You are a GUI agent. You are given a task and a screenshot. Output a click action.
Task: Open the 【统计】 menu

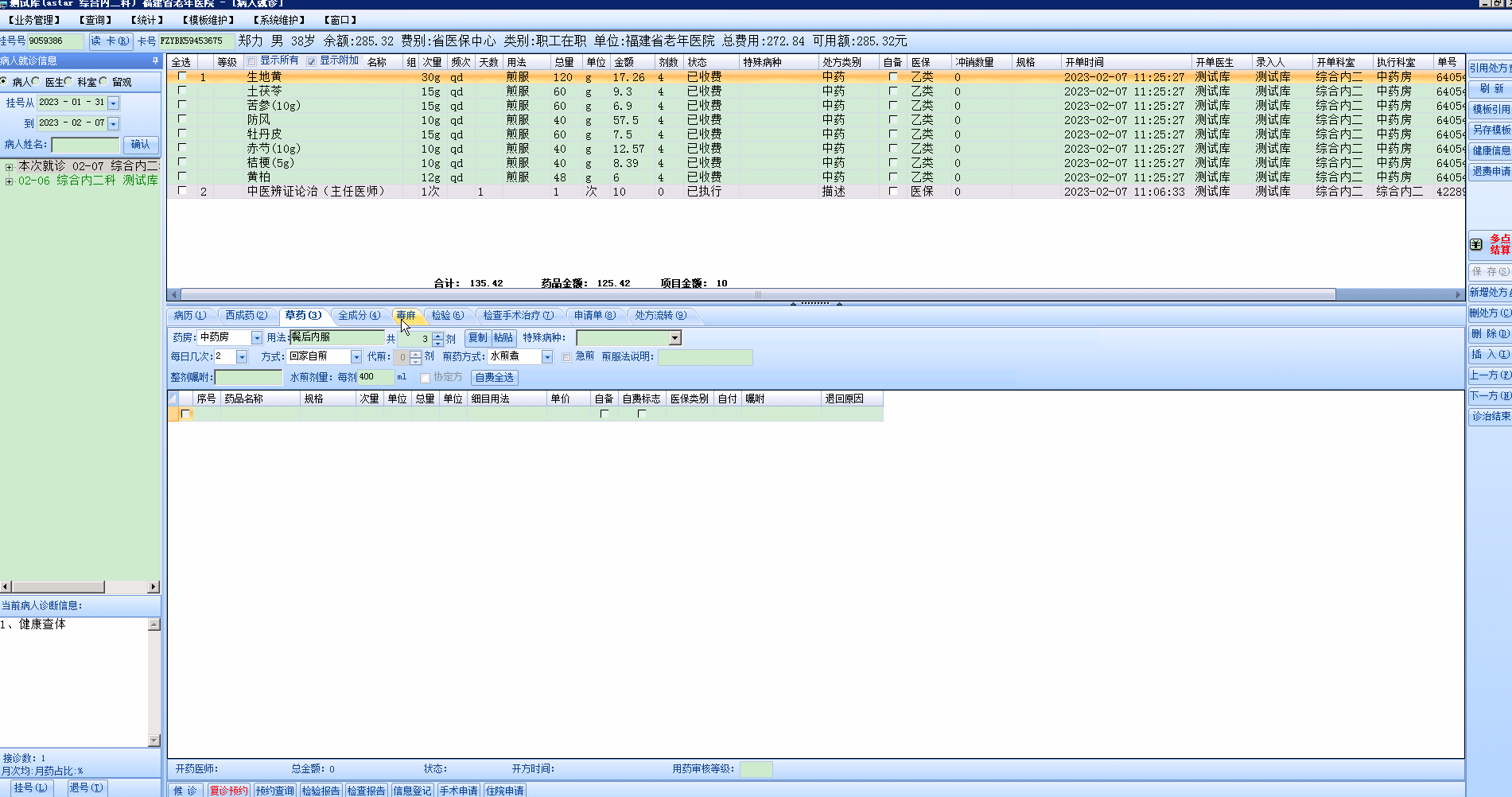click(147, 20)
